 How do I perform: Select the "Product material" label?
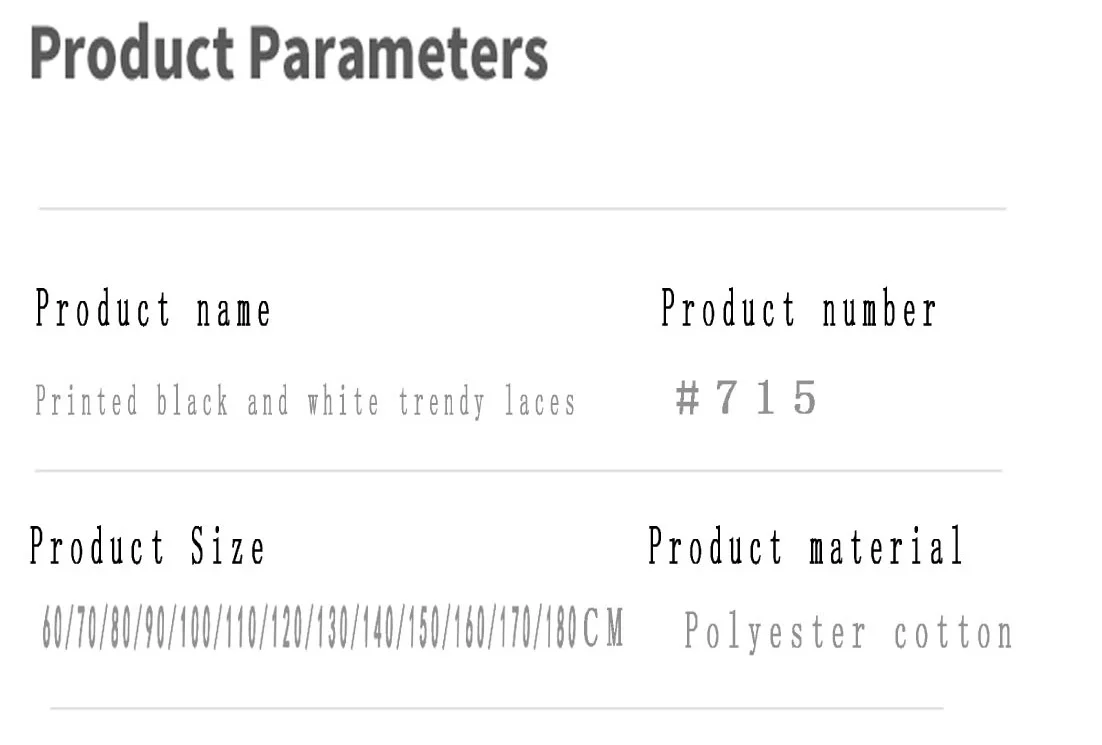[805, 547]
